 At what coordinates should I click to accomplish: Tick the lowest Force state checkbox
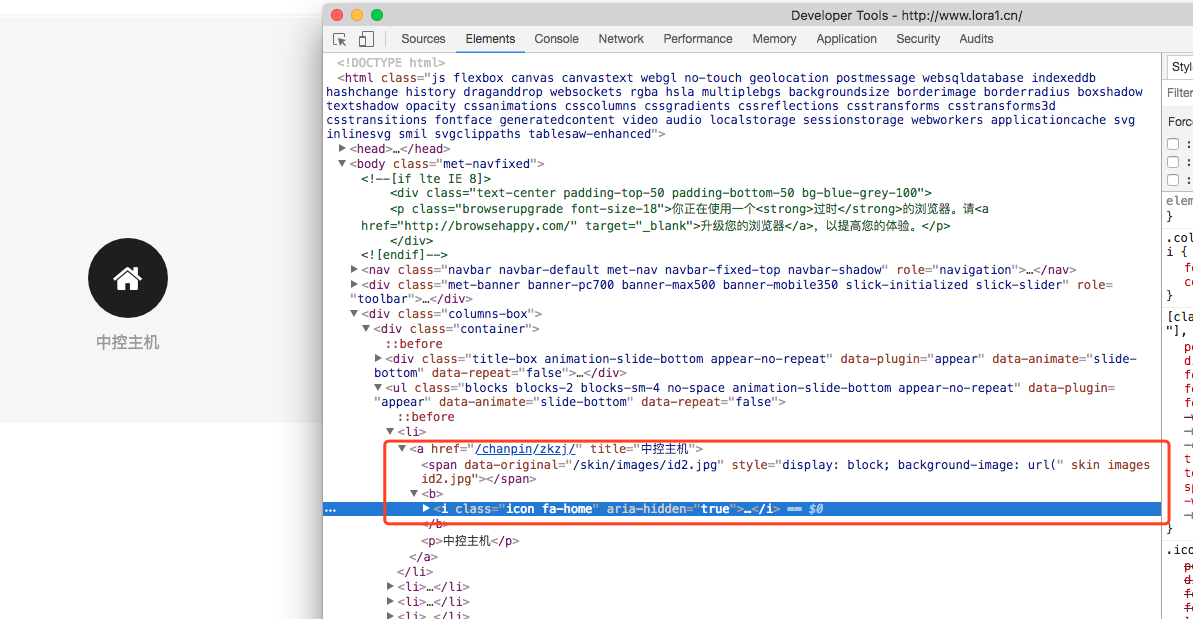point(1173,180)
